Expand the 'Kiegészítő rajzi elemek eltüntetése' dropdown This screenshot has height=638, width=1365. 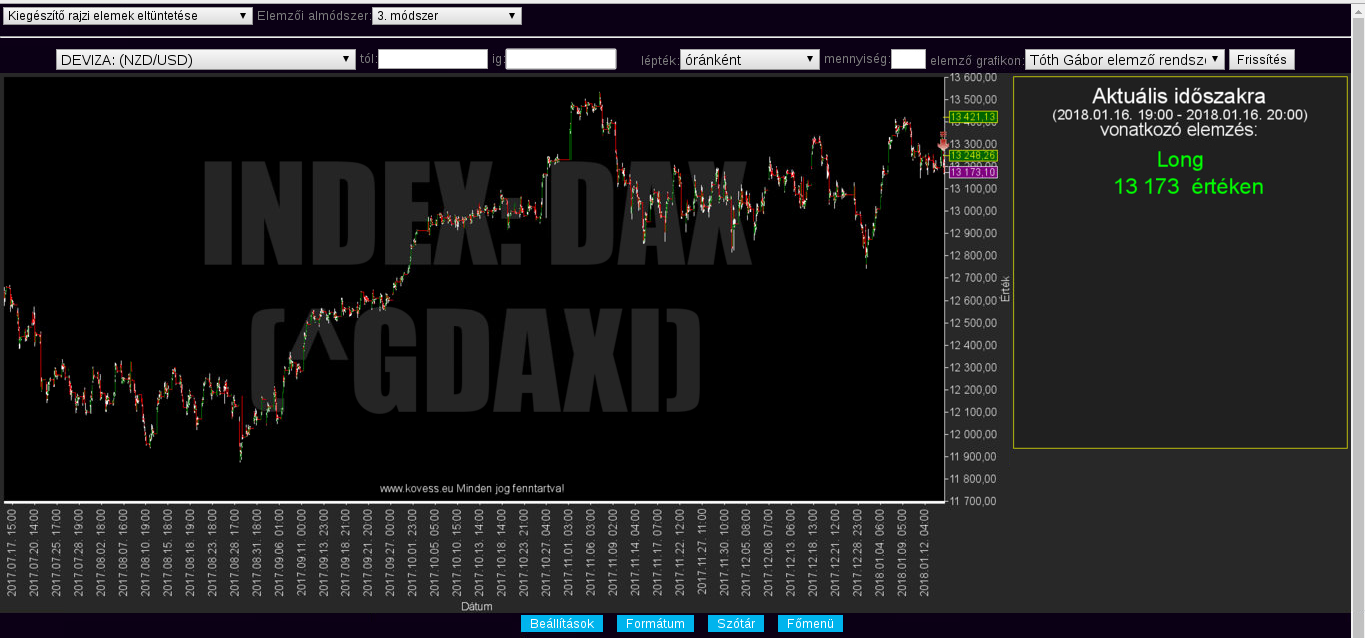click(x=128, y=16)
